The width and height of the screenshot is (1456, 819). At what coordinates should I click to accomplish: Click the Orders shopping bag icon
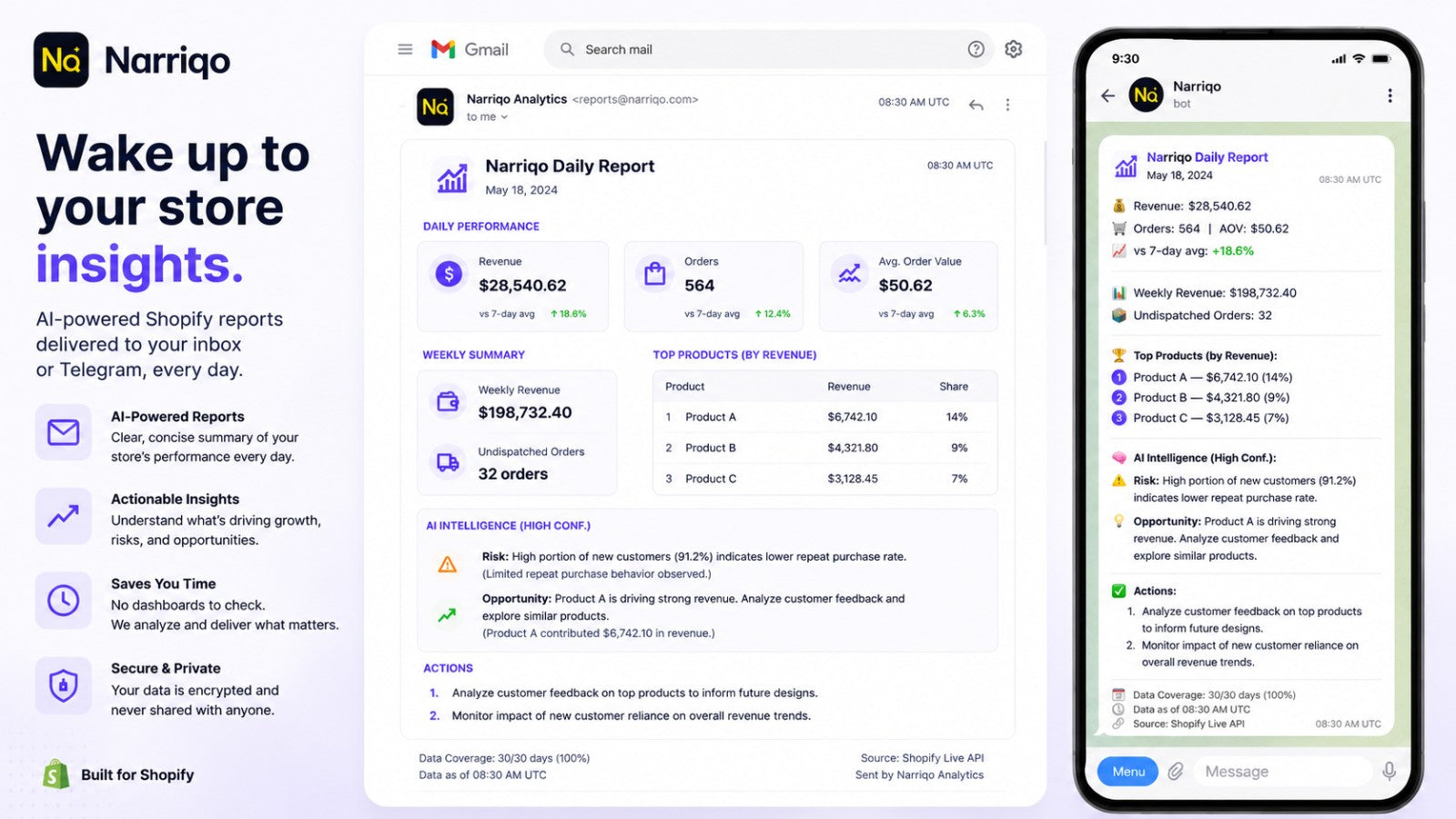654,273
